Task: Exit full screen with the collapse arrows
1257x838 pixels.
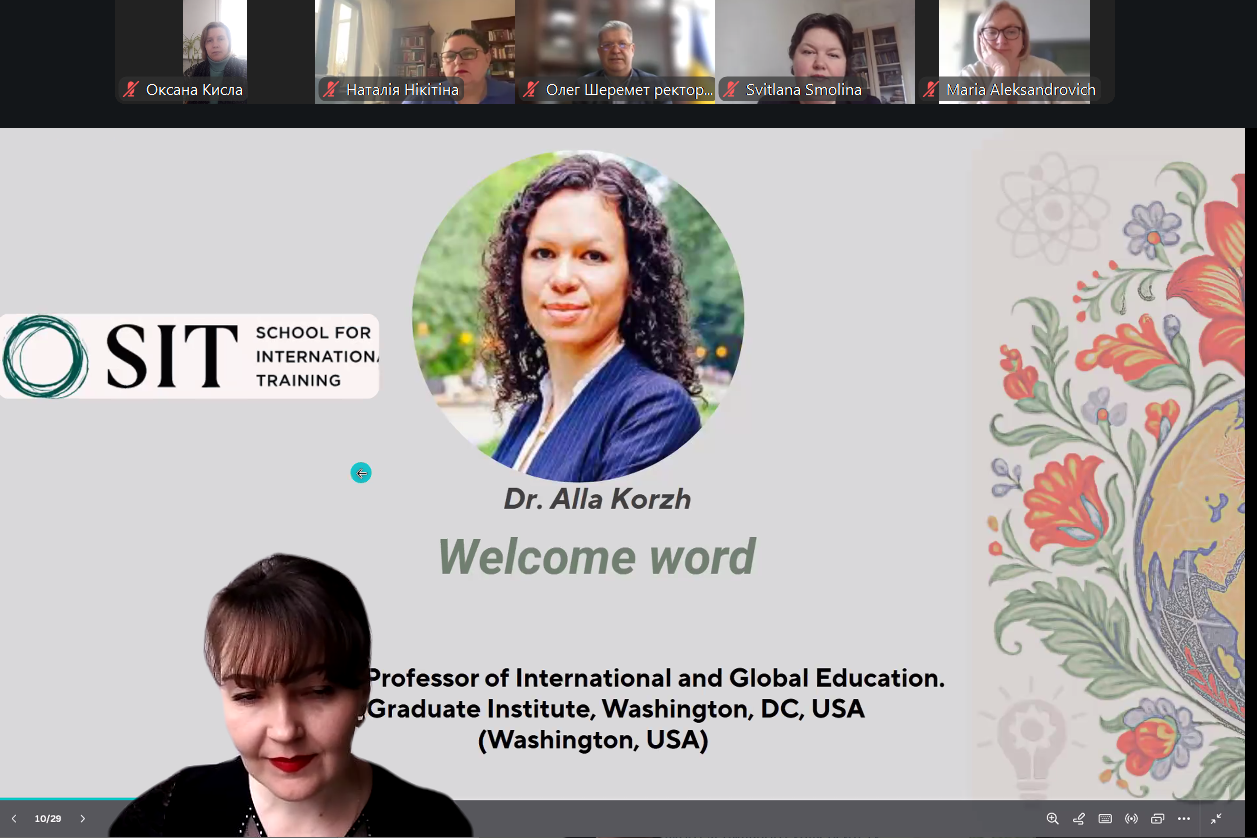Action: 1216,818
